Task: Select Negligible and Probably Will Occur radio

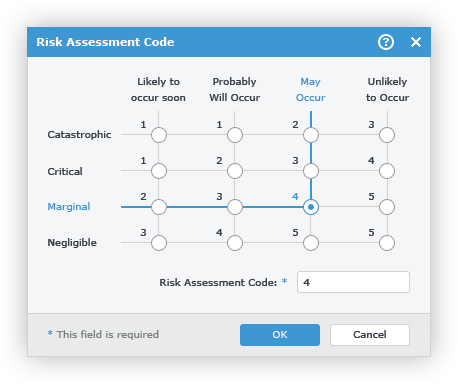Action: [235, 243]
